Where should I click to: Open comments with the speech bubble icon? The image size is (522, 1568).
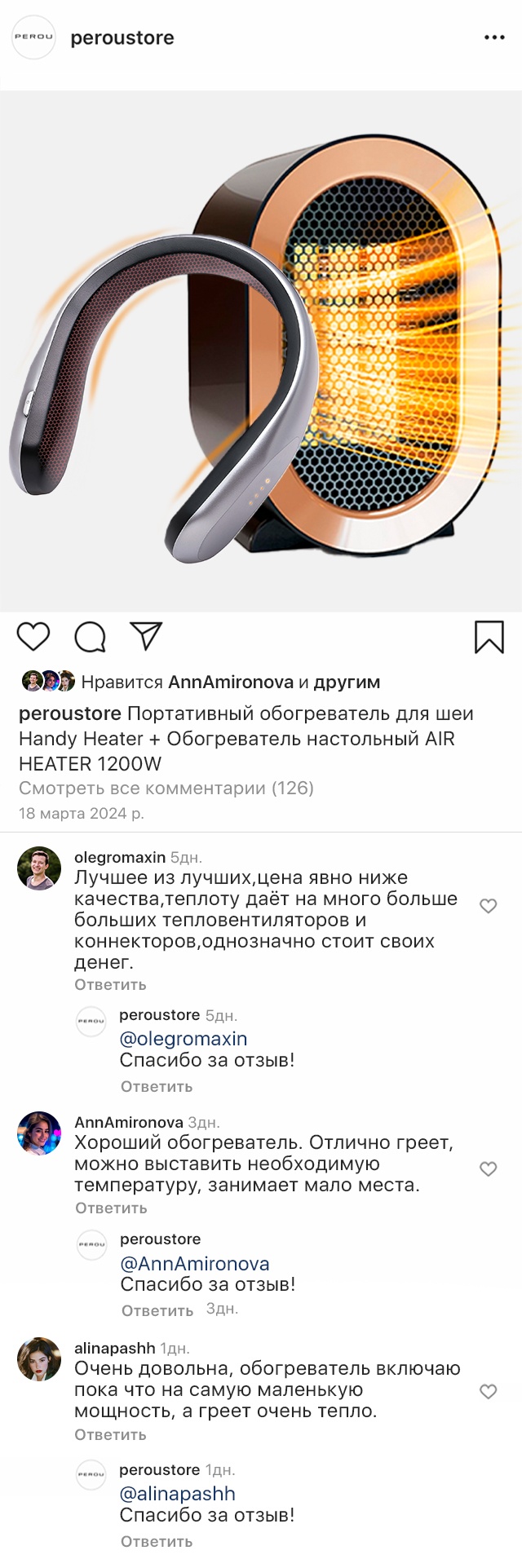[x=91, y=637]
